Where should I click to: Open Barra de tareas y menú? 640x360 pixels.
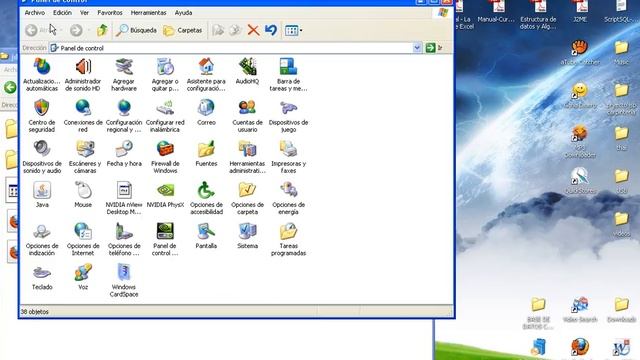[x=288, y=74]
